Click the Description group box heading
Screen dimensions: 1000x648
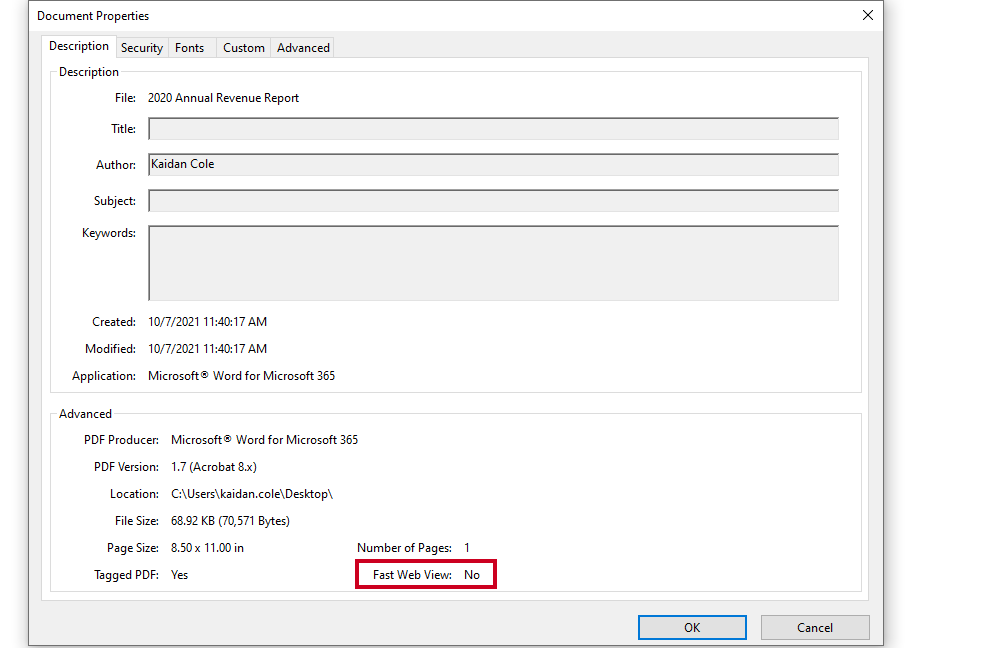(89, 72)
